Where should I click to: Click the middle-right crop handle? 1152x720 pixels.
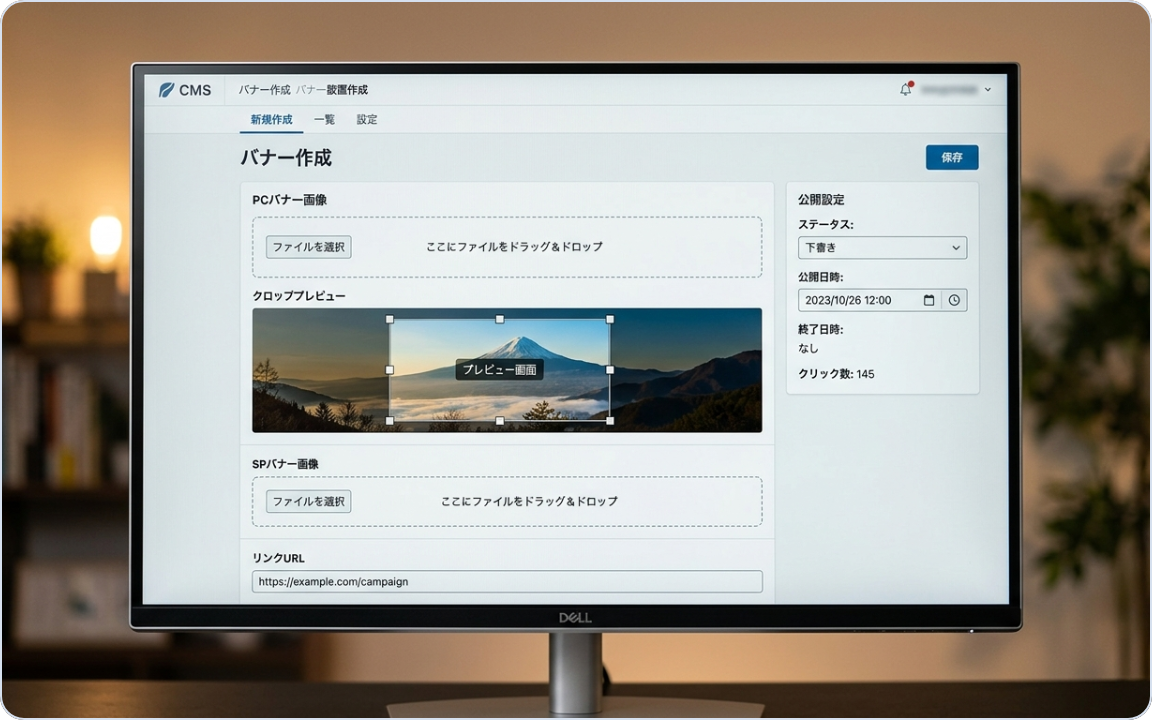tap(610, 370)
